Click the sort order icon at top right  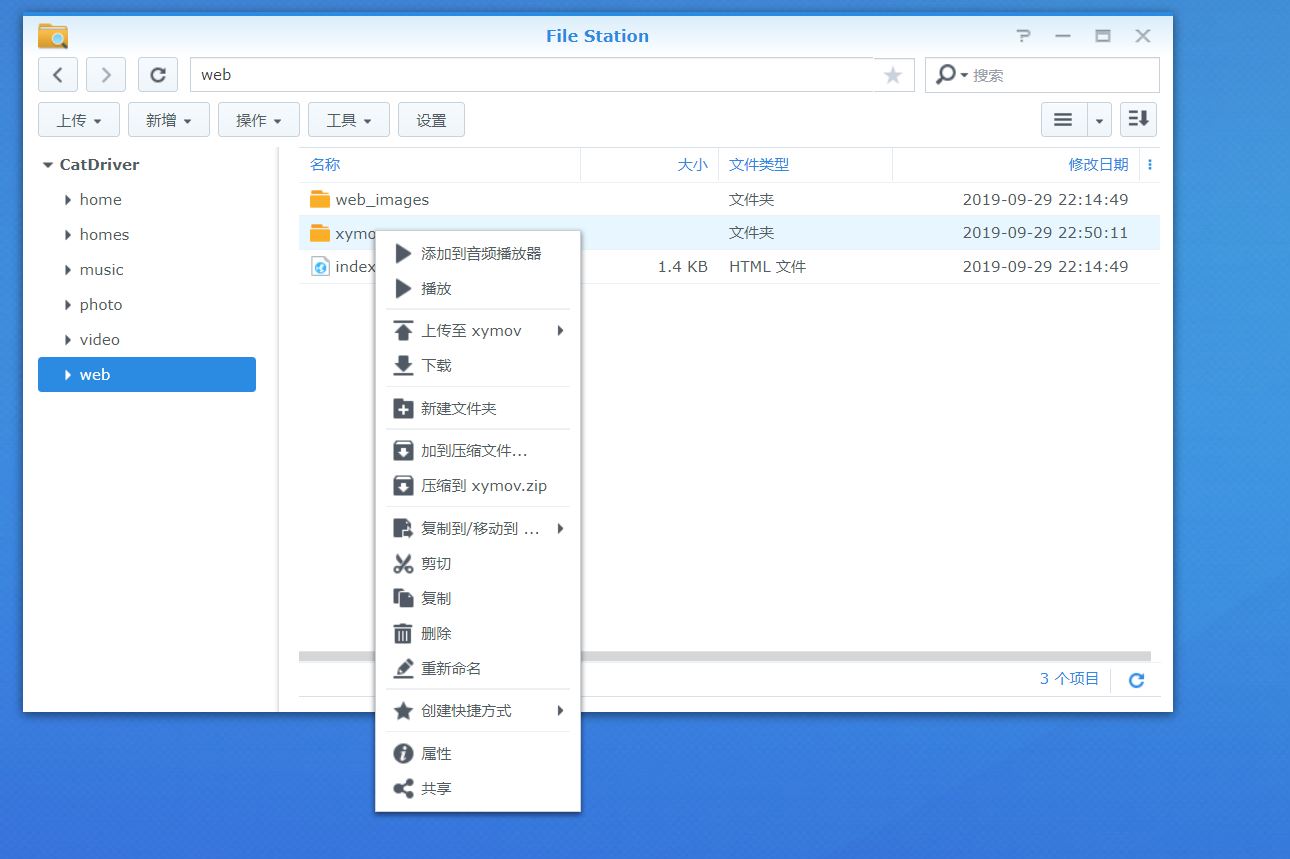pos(1137,119)
